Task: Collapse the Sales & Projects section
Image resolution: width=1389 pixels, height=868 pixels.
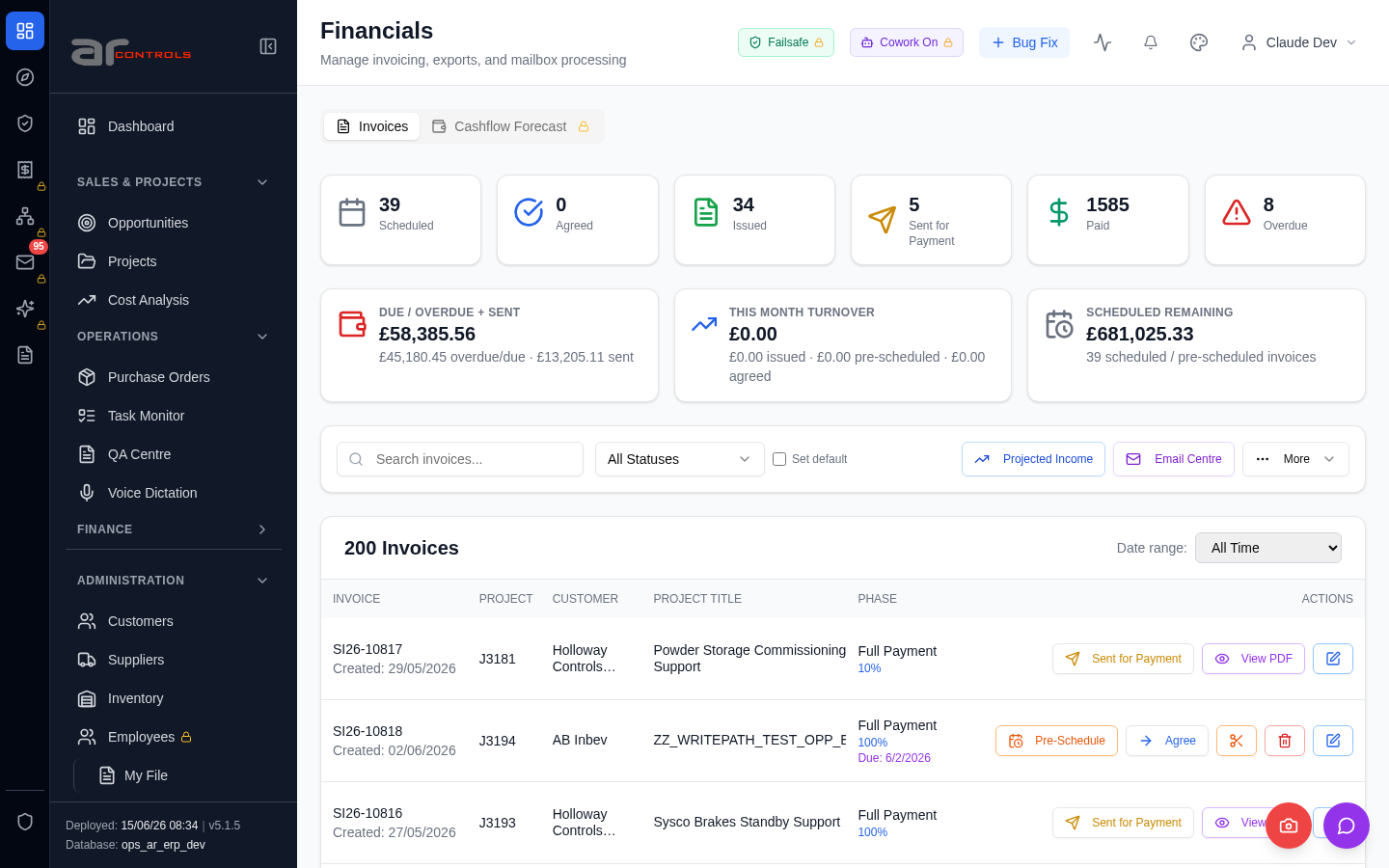Action: click(174, 182)
